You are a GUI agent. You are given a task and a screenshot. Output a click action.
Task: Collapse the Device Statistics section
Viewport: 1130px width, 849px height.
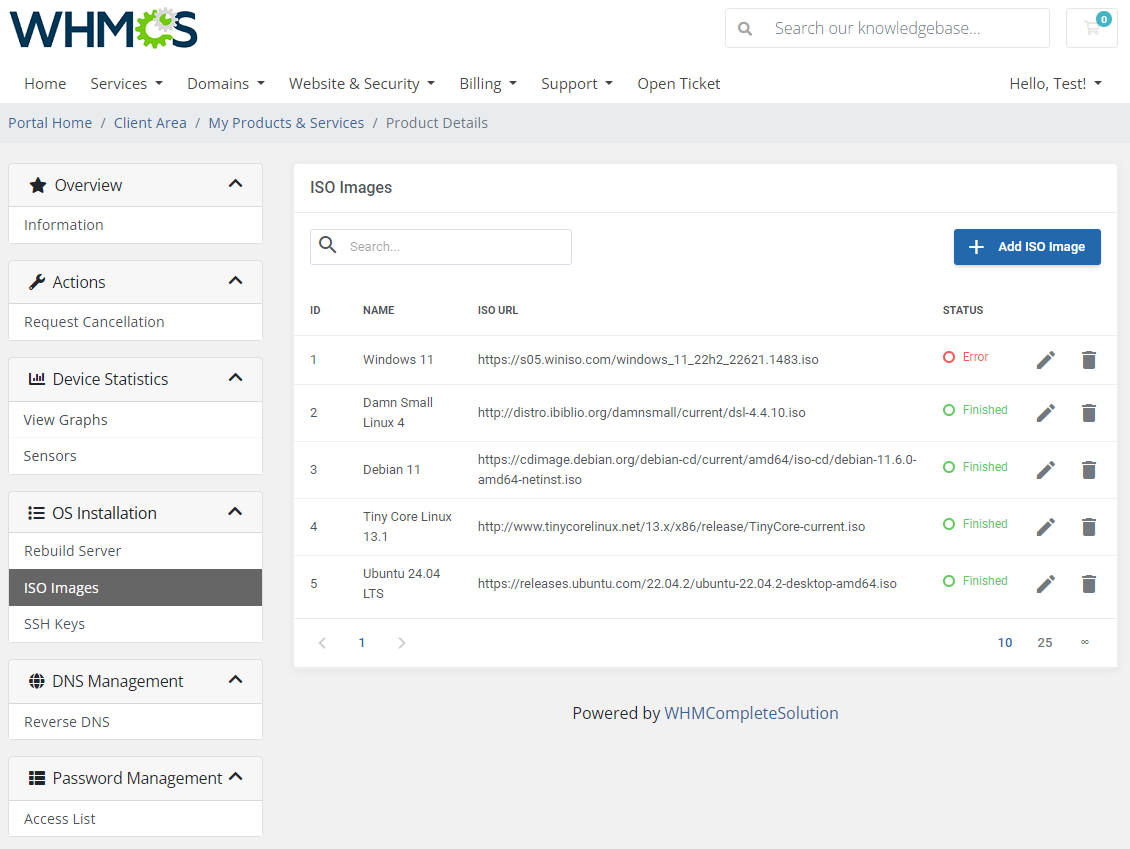click(x=236, y=378)
